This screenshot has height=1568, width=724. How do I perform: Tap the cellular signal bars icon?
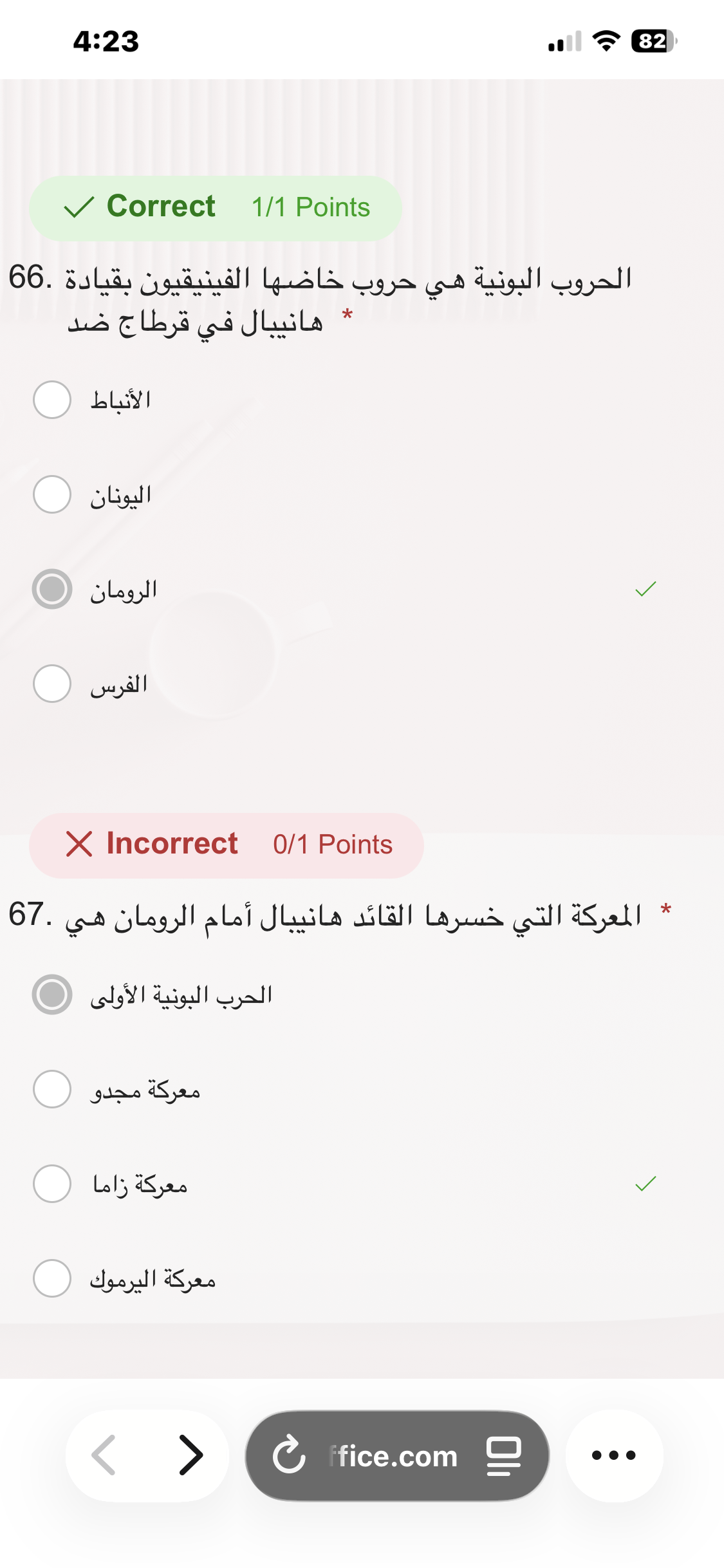[564, 42]
